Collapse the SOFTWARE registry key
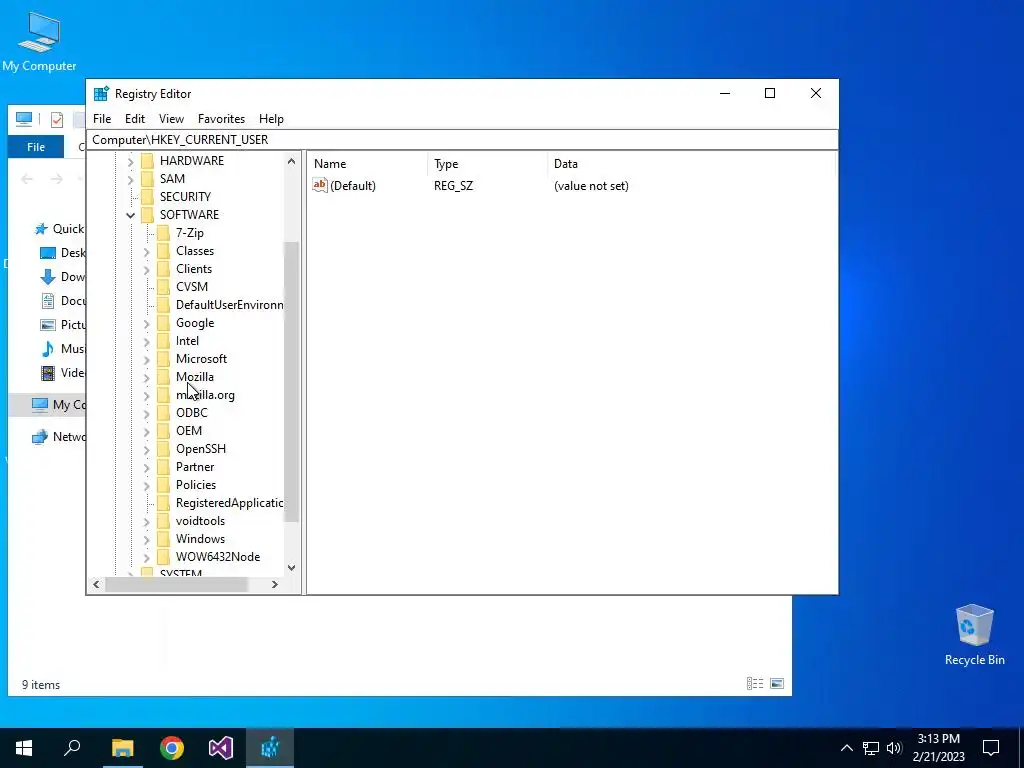Viewport: 1024px width, 768px height. tap(131, 215)
